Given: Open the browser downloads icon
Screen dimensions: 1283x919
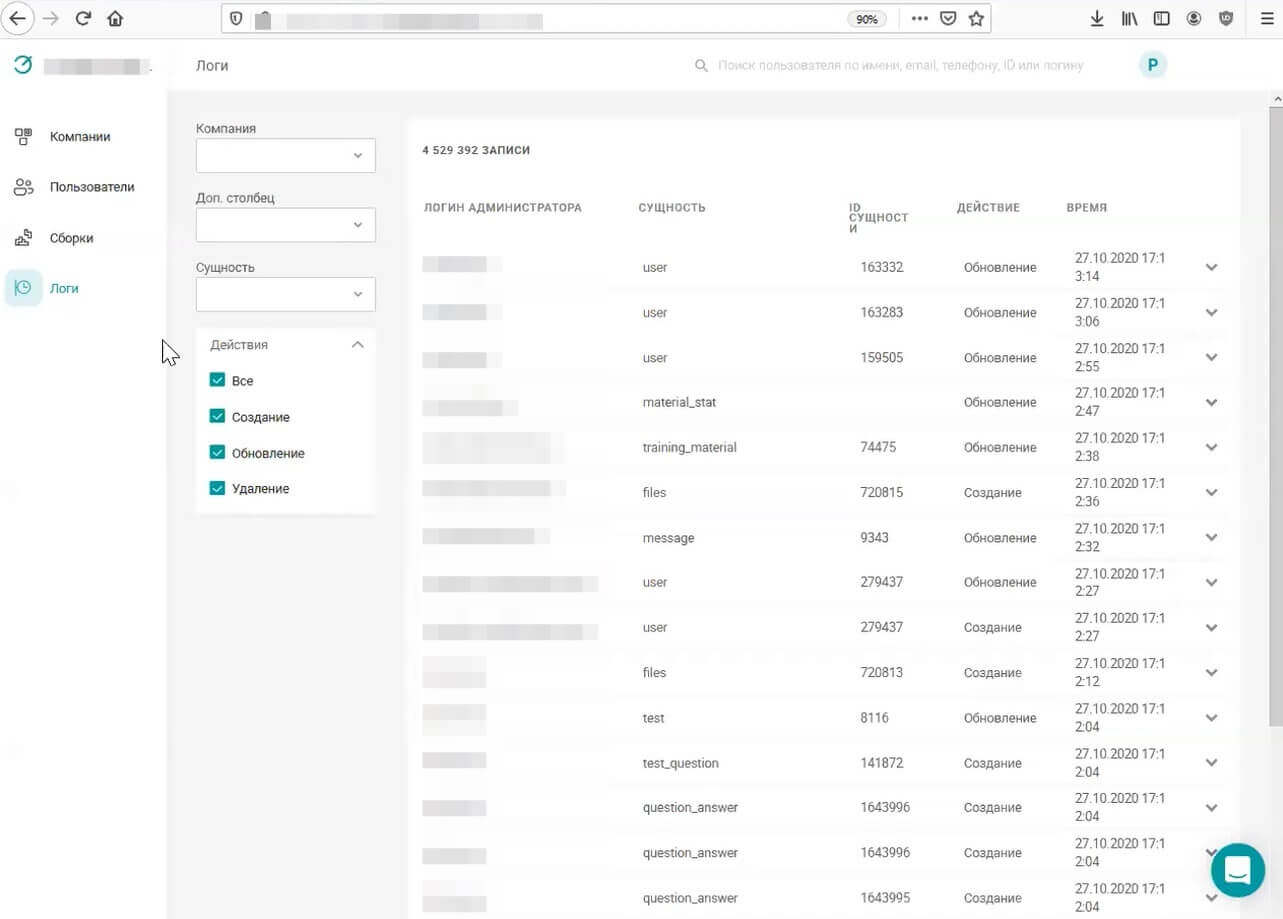Looking at the screenshot, I should point(1096,18).
